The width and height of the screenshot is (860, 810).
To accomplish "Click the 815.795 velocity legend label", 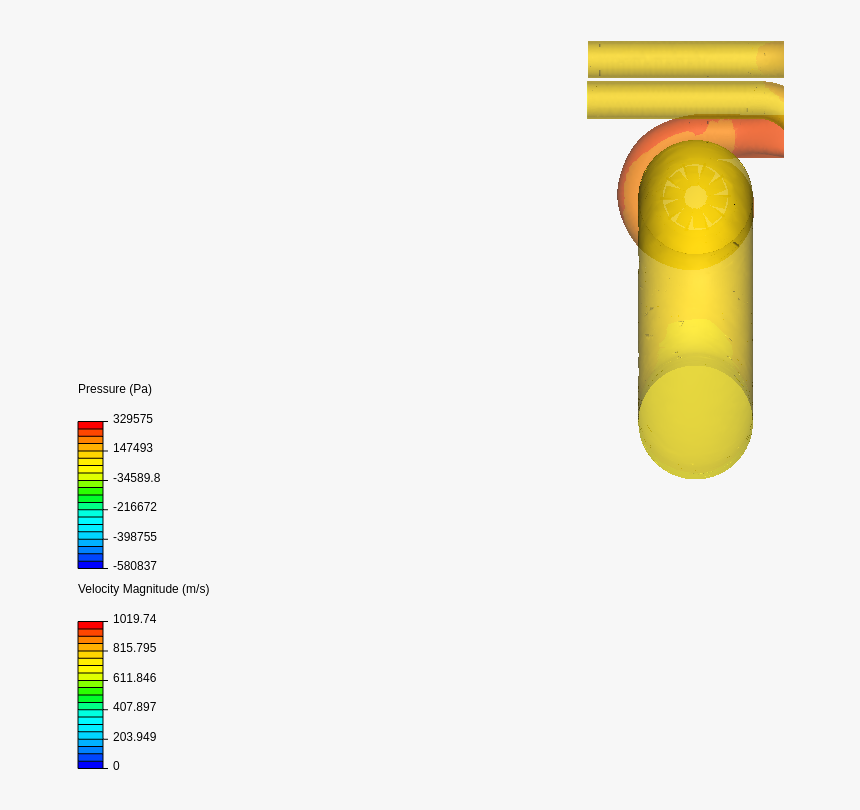I will 134,648.
